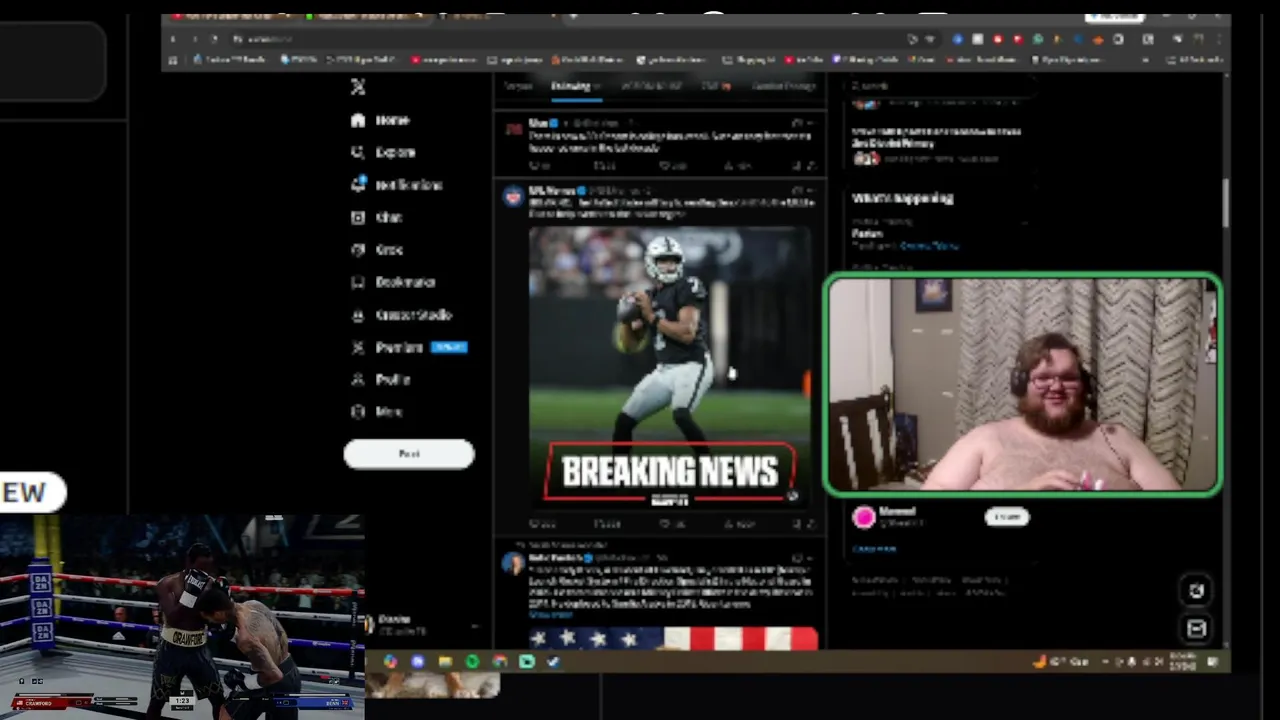
Task: Go back with the browser back arrow
Action: [x=173, y=39]
